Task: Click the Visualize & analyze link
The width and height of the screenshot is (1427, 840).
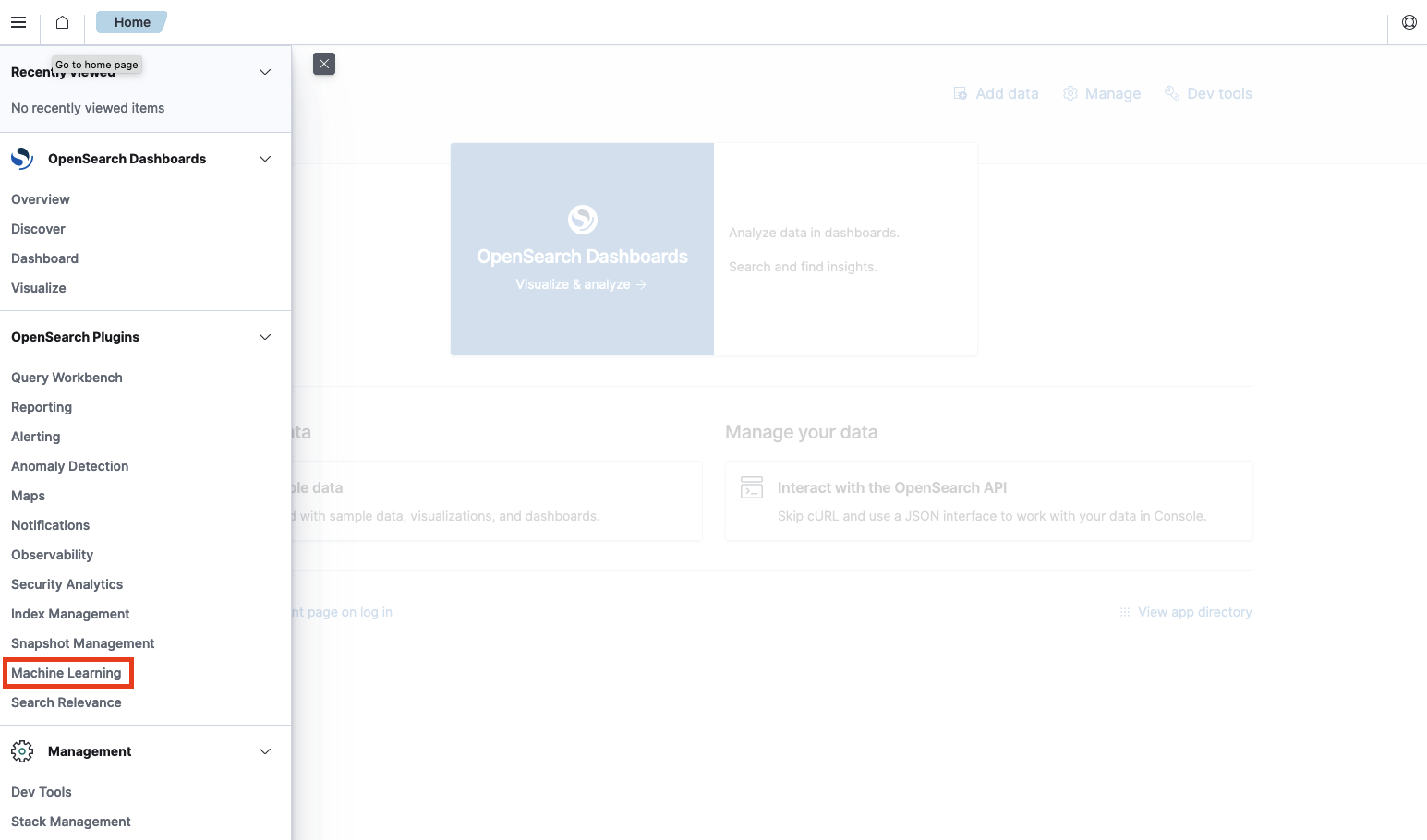Action: [581, 283]
